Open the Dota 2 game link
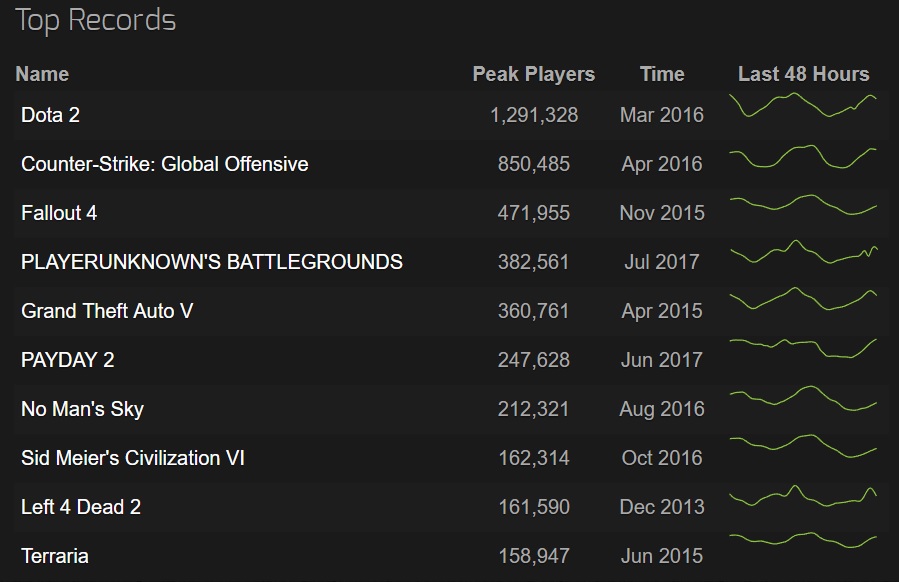 coord(50,115)
